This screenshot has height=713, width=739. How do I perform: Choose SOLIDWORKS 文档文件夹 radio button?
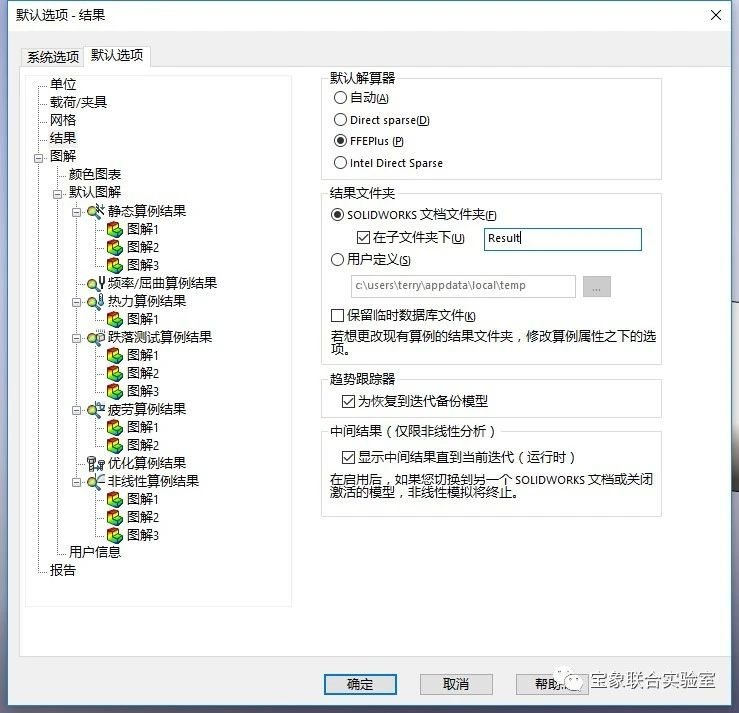(337, 215)
